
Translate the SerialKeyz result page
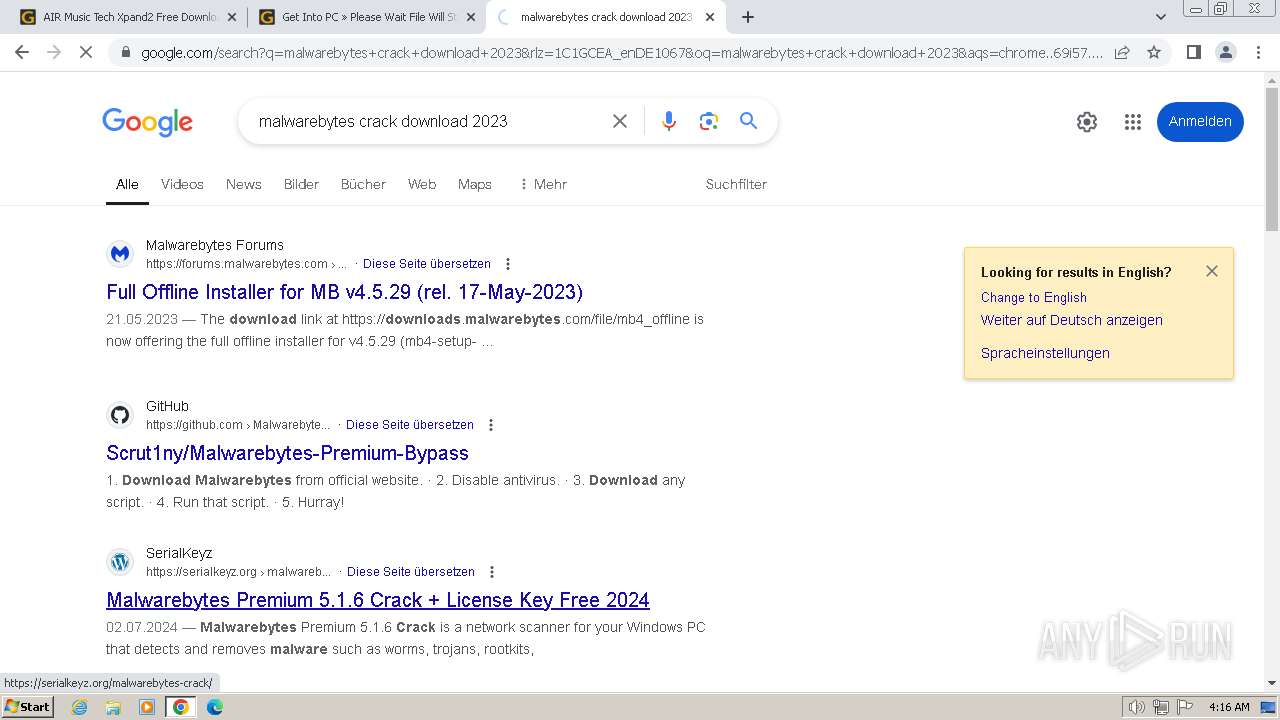411,572
